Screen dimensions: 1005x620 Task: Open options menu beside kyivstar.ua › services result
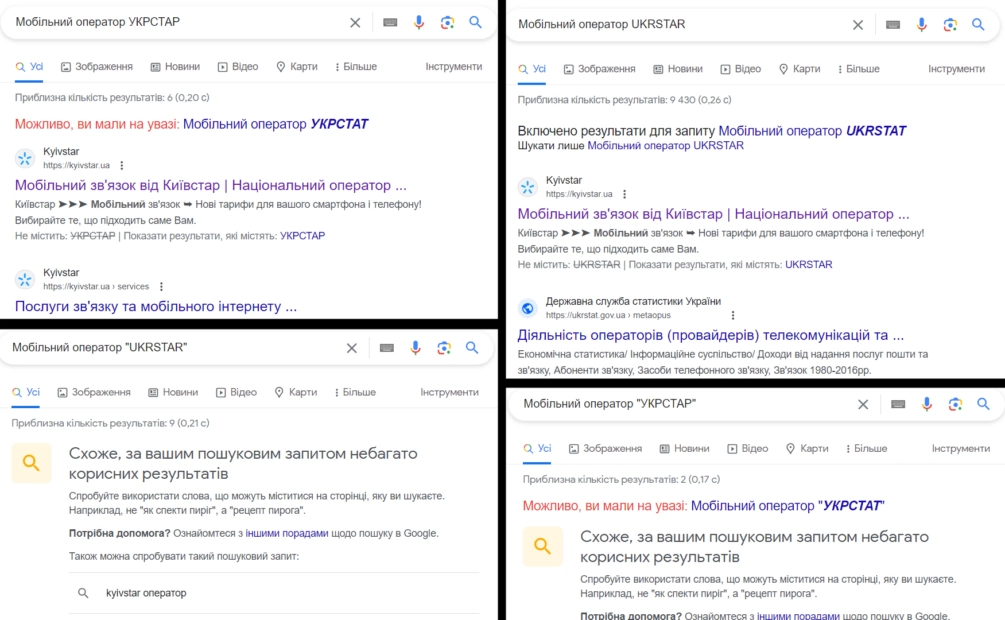(x=162, y=287)
